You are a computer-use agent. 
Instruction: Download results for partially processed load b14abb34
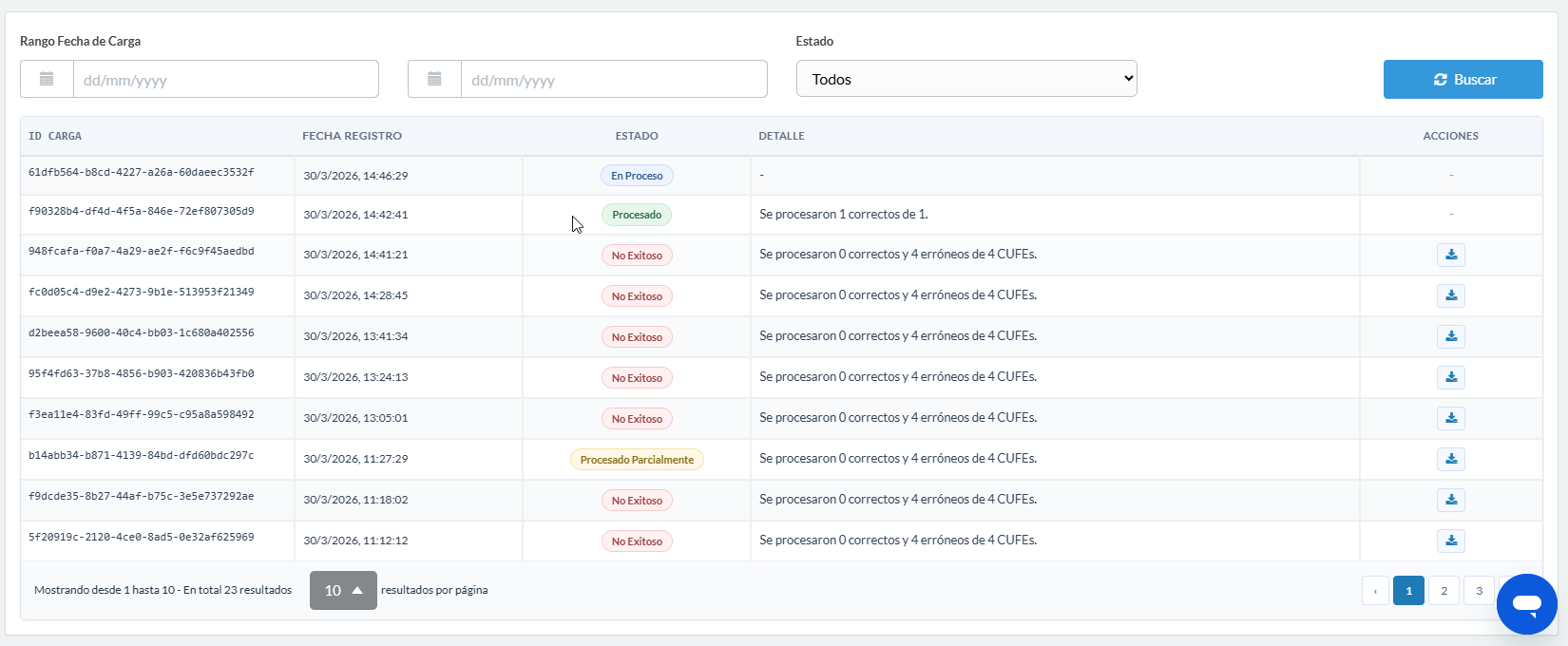[x=1450, y=459]
